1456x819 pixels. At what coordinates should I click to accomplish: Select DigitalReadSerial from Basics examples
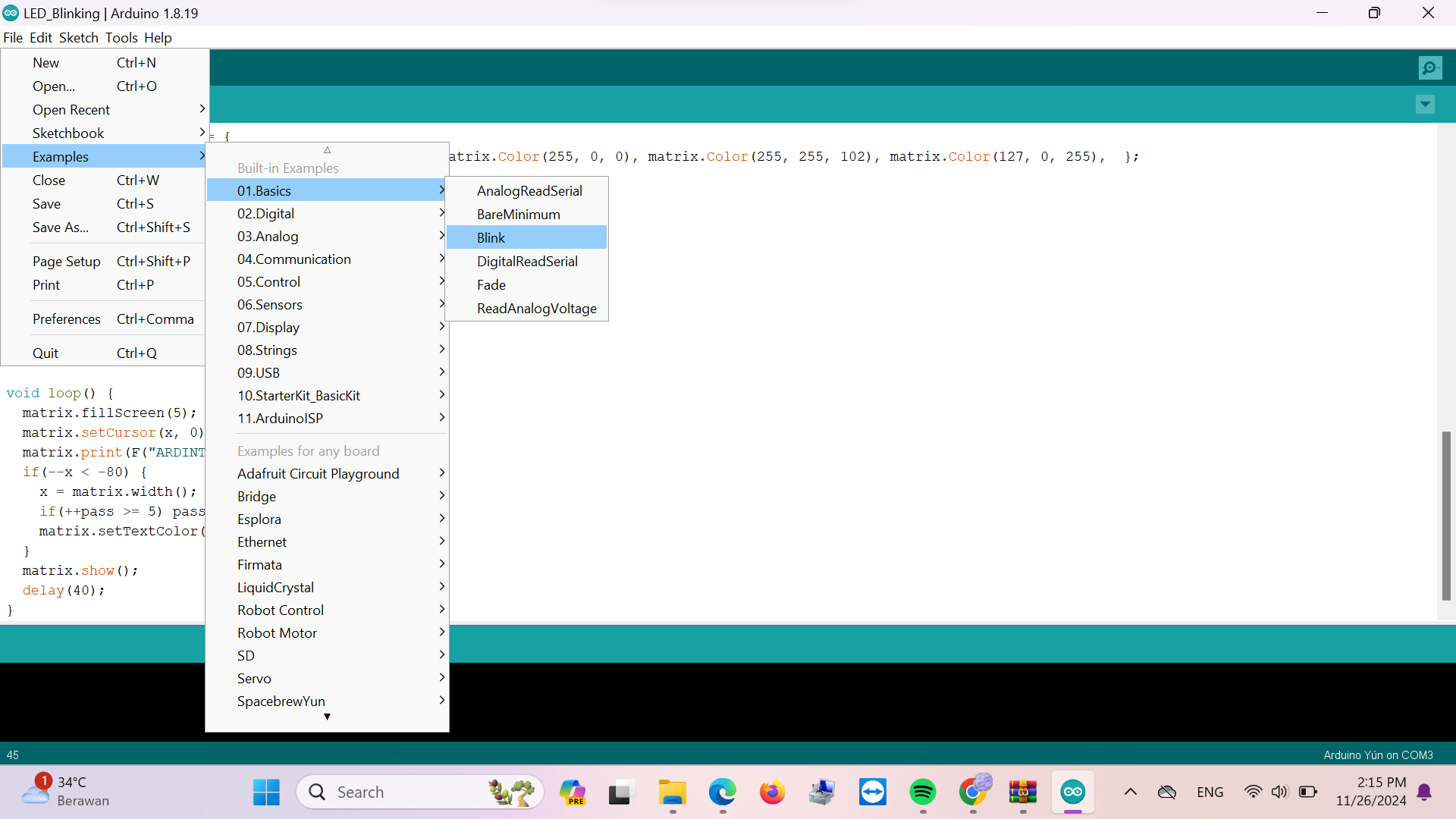click(x=527, y=261)
